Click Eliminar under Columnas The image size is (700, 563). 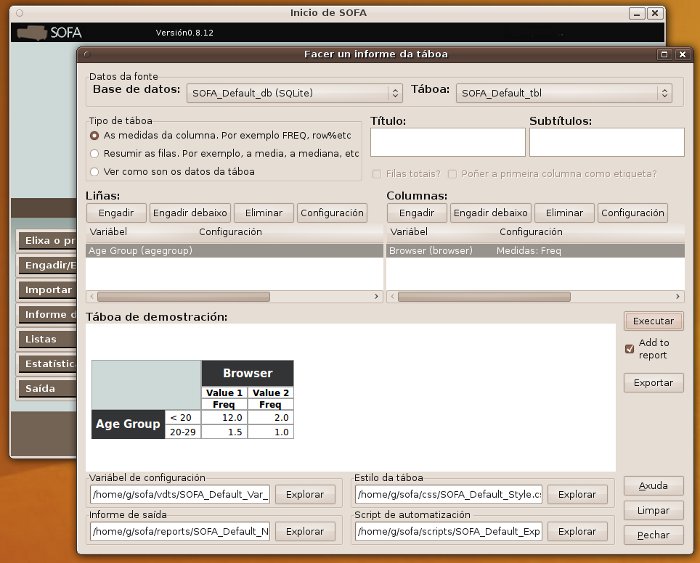pyautogui.click(x=564, y=213)
